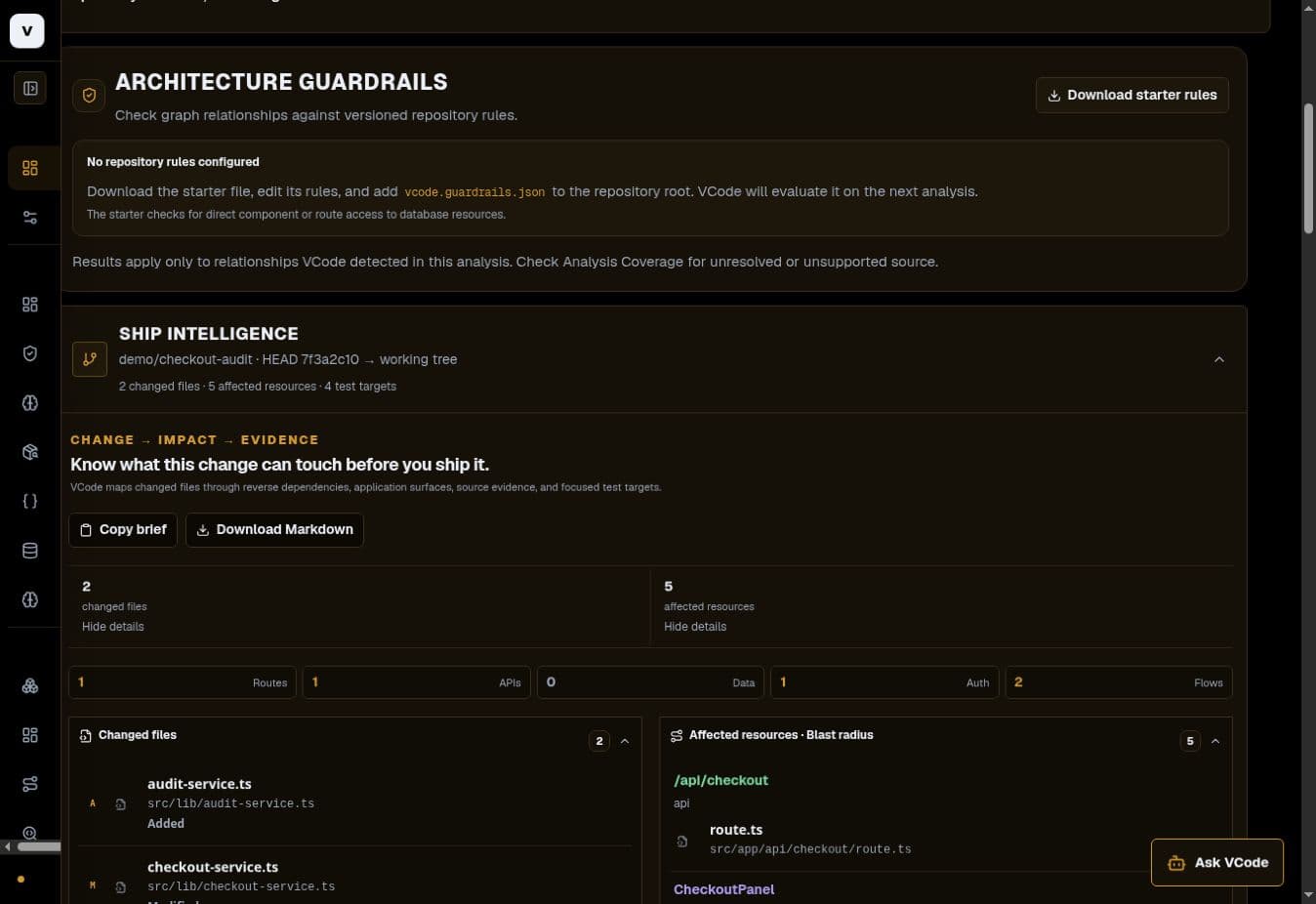The image size is (1316, 904).
Task: Select the APIs stat card
Action: point(417,682)
